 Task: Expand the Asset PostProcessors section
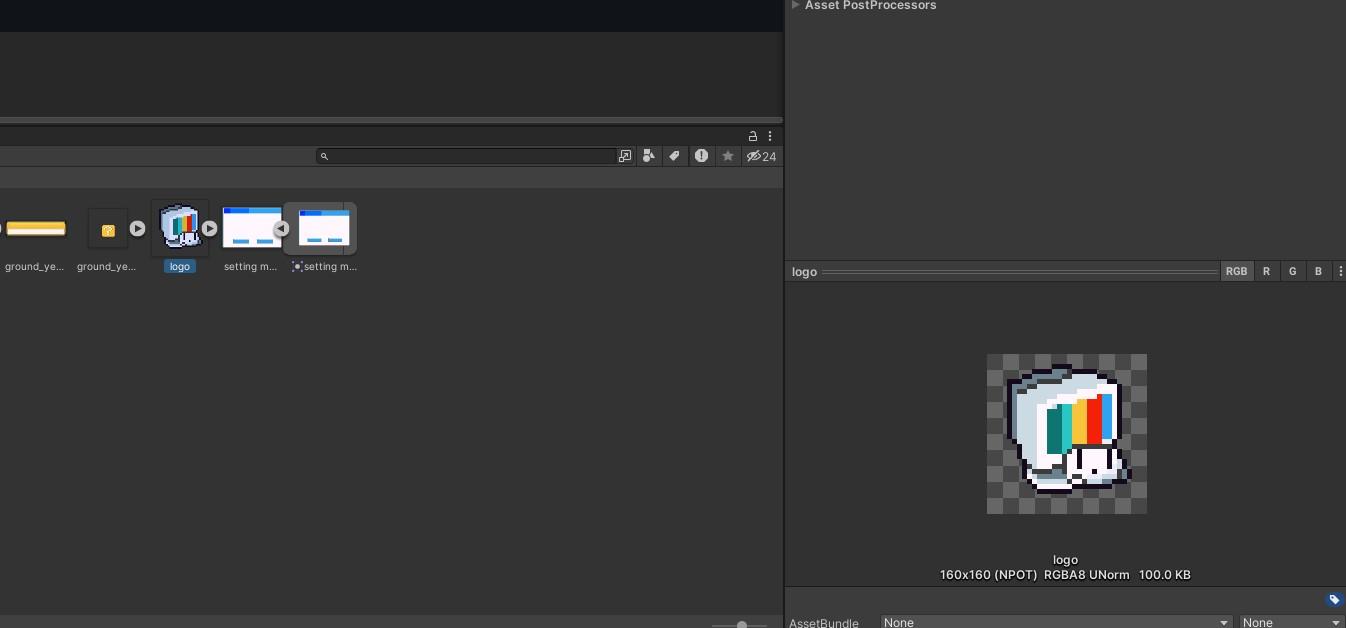[x=795, y=5]
